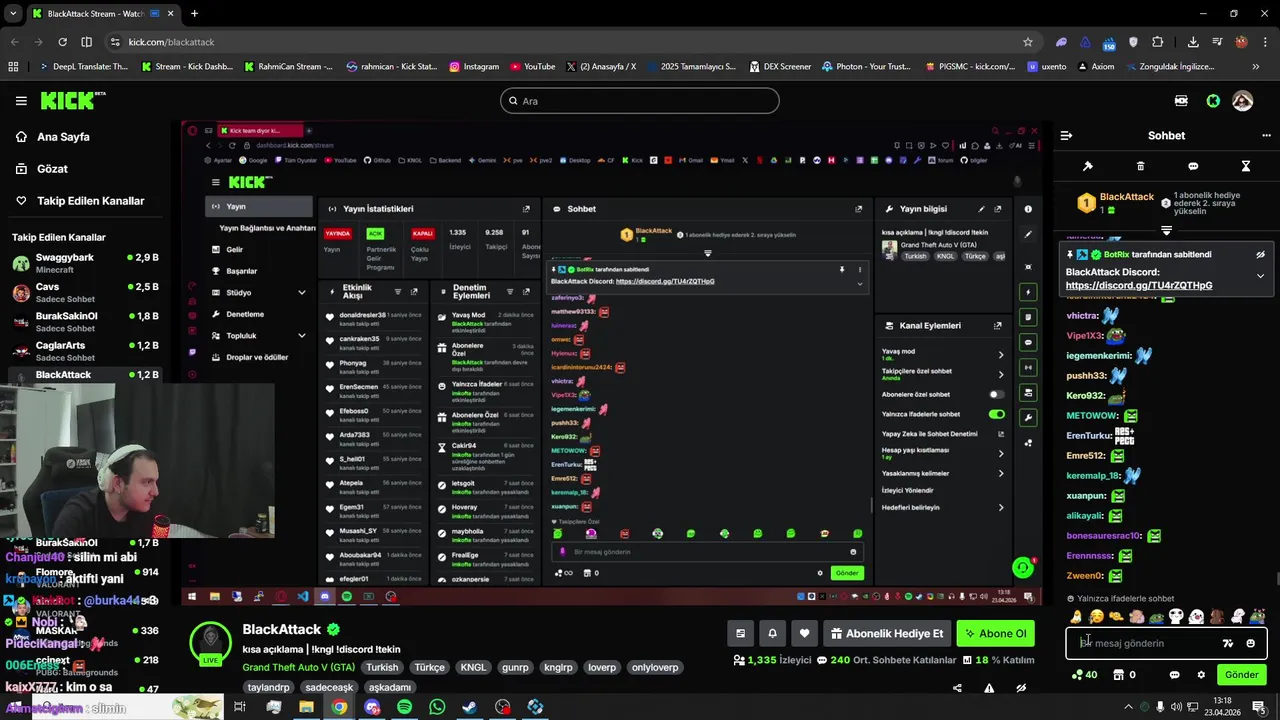This screenshot has width=1280, height=720.
Task: Click the hourglass icon in the chat toolbar
Action: pyautogui.click(x=1246, y=166)
